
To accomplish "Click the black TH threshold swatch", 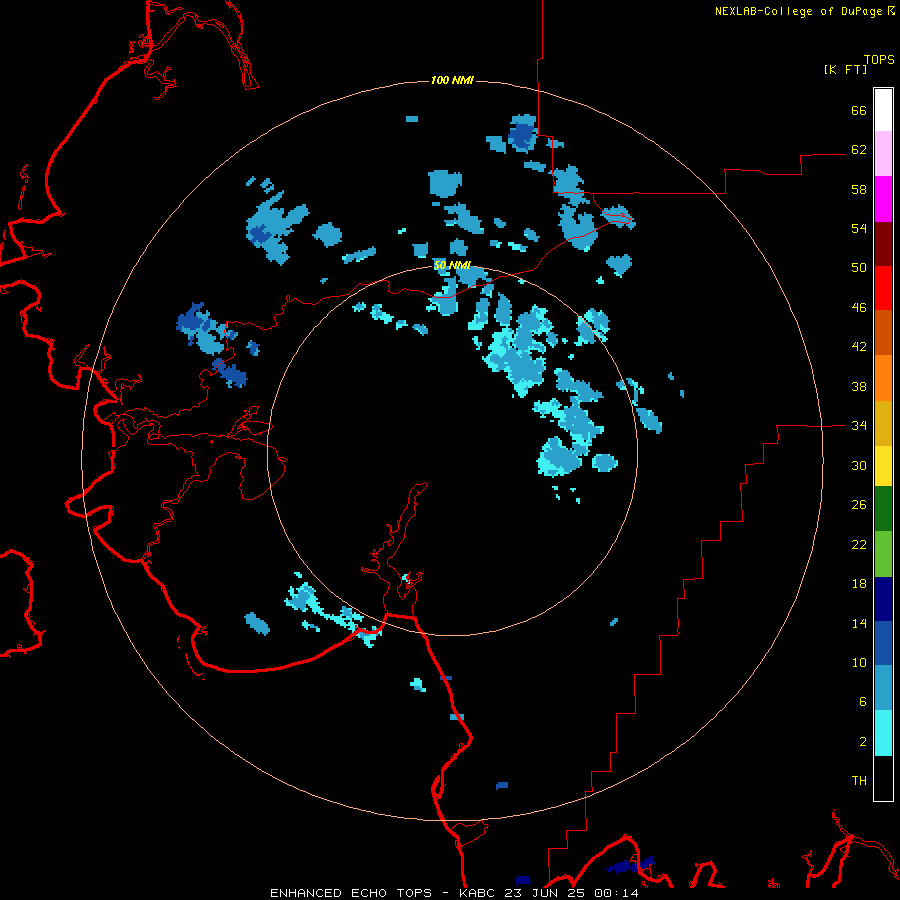I will [x=883, y=778].
